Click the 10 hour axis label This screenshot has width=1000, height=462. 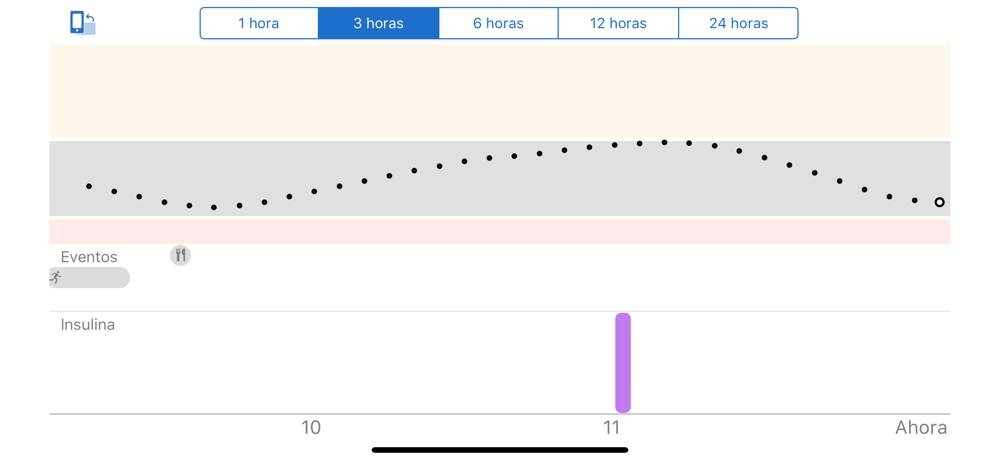pos(311,428)
